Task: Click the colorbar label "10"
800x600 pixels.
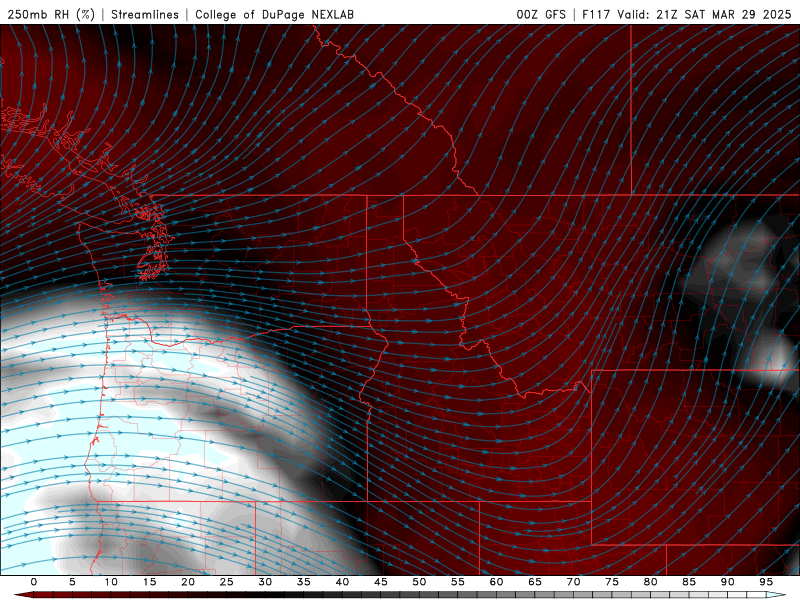Action: click(111, 582)
